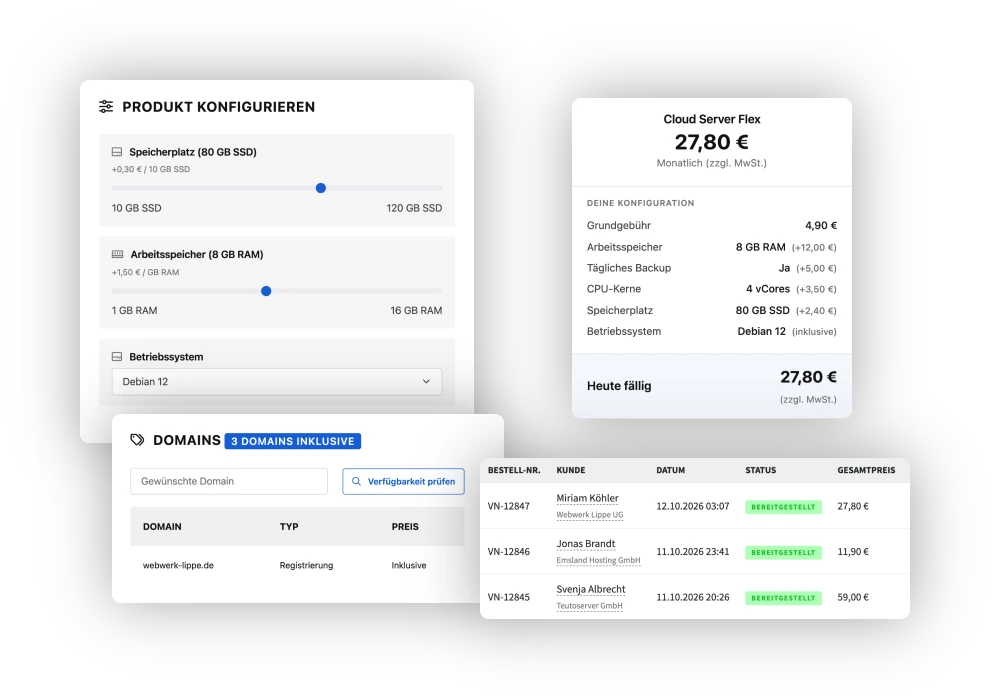Click the sliders icon beside Produkt konfigurieren
The height and width of the screenshot is (700, 1000).
pyautogui.click(x=106, y=106)
